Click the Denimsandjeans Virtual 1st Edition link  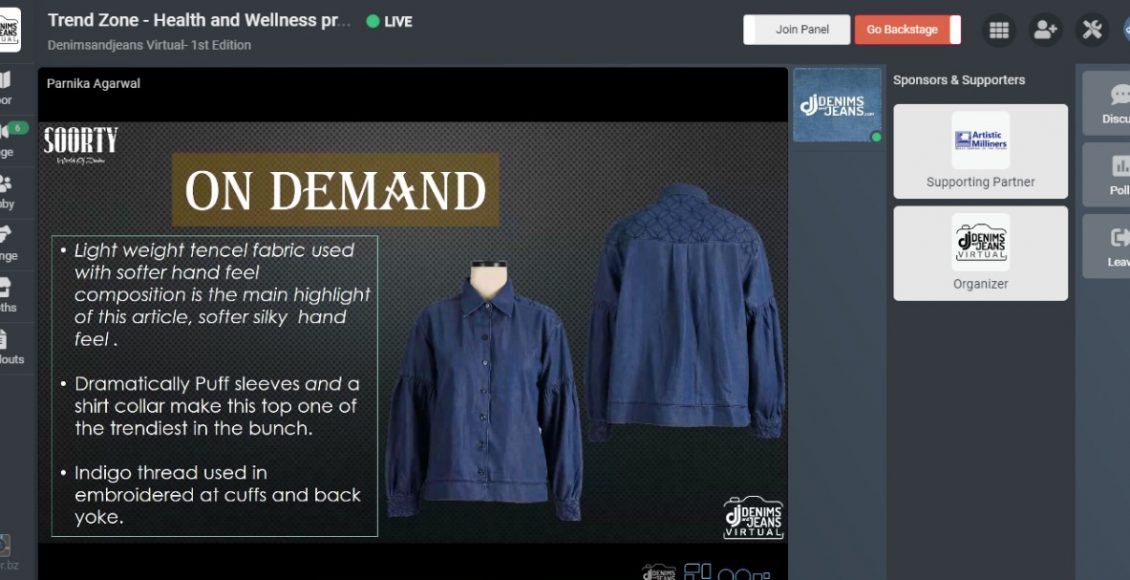(149, 45)
